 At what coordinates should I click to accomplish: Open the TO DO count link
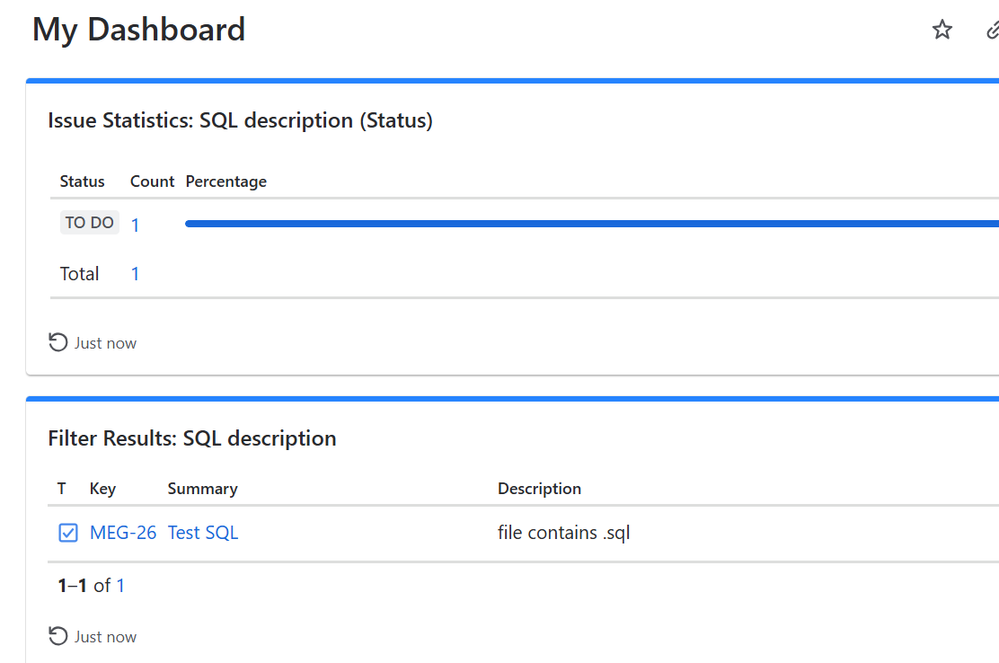click(x=135, y=225)
